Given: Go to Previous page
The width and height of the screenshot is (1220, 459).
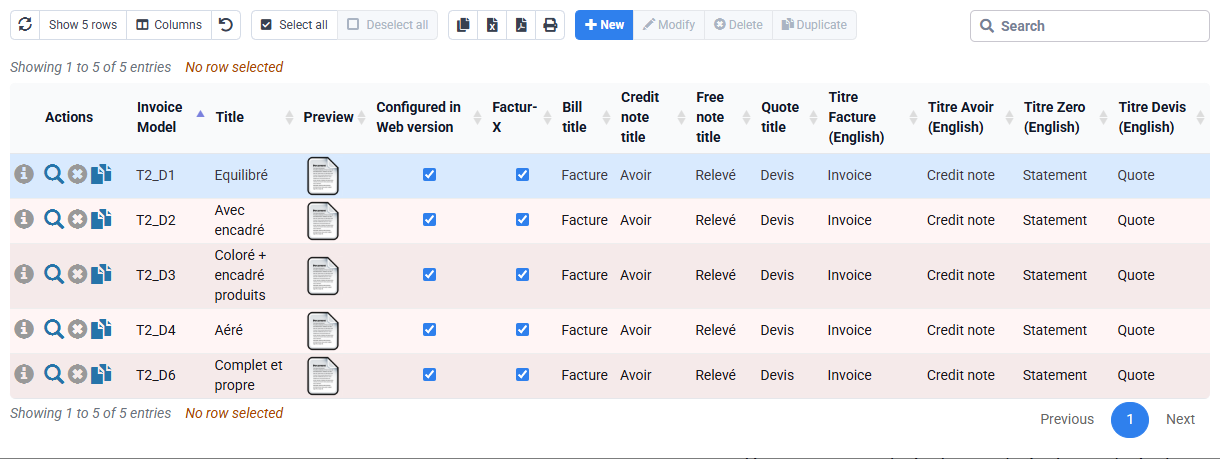Looking at the screenshot, I should coord(1067,419).
